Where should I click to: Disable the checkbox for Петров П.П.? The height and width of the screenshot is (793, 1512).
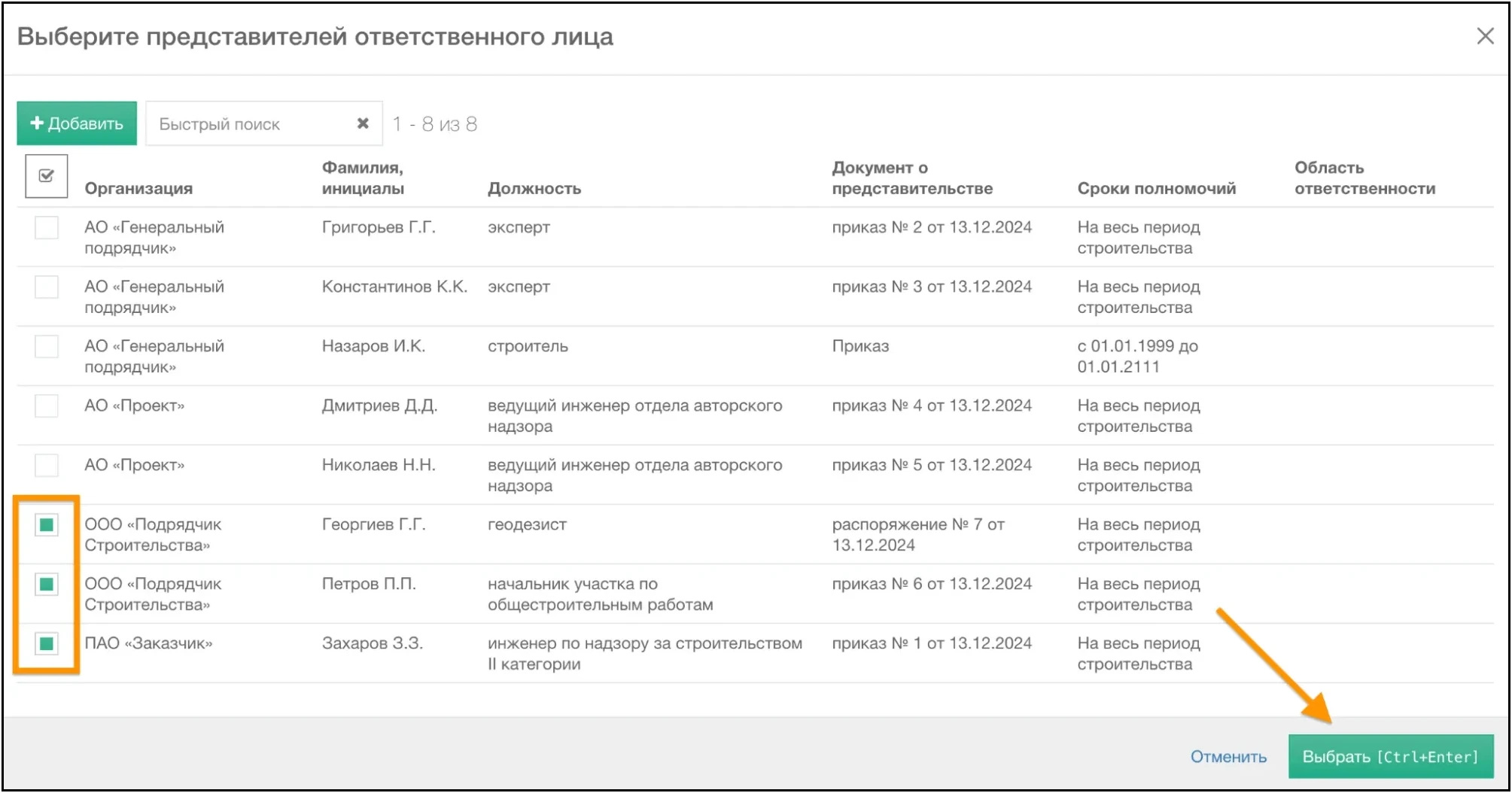click(x=46, y=584)
